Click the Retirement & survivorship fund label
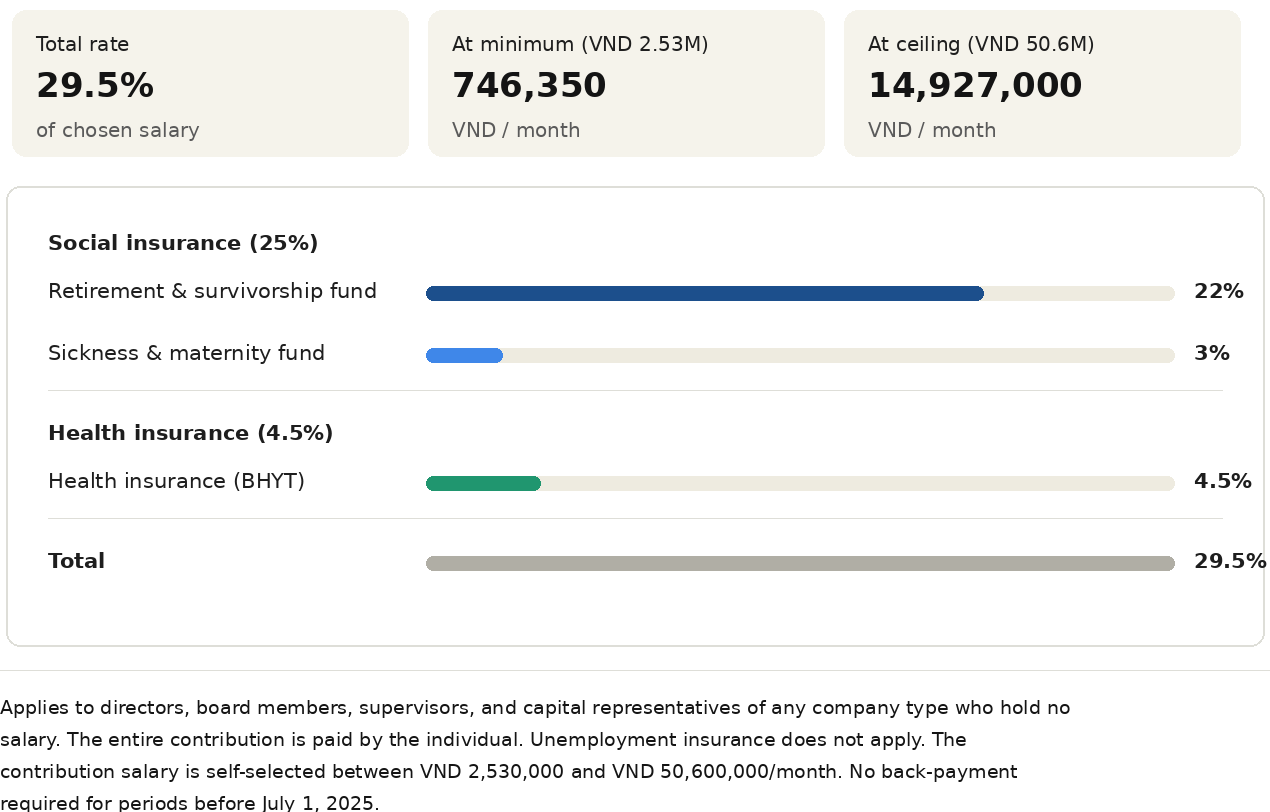This screenshot has width=1270, height=812. point(212,291)
